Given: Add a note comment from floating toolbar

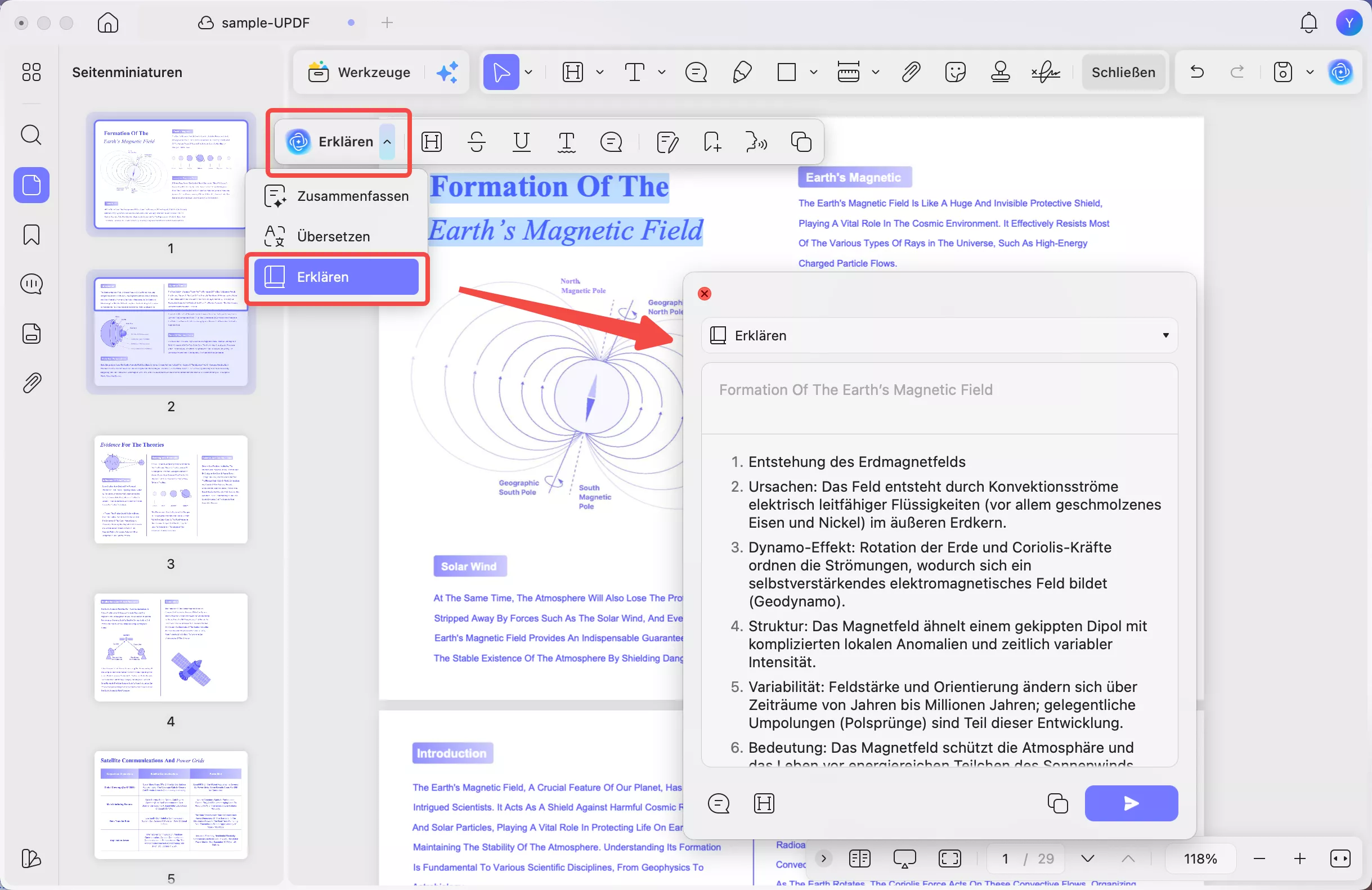Looking at the screenshot, I should pyautogui.click(x=611, y=142).
